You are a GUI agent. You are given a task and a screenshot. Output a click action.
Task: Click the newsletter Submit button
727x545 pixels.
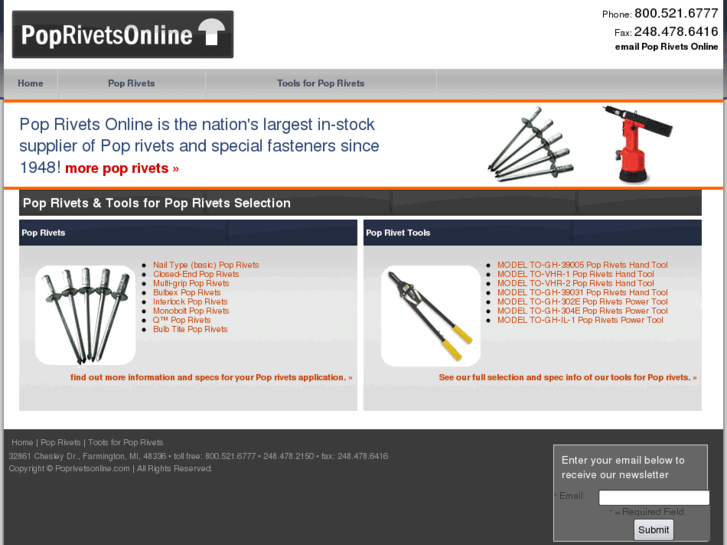coord(653,530)
